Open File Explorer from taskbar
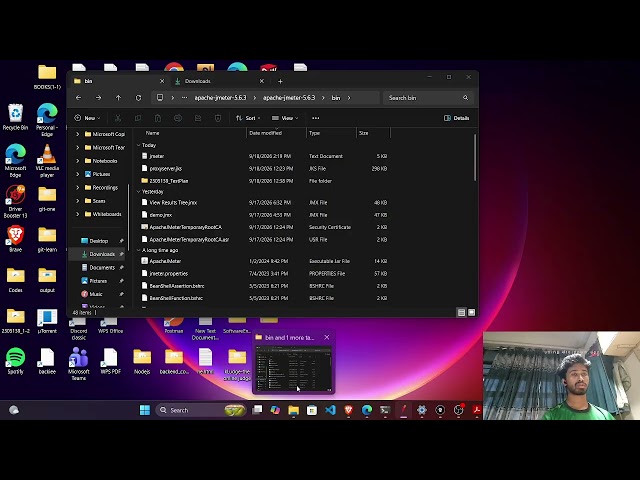 pos(293,410)
